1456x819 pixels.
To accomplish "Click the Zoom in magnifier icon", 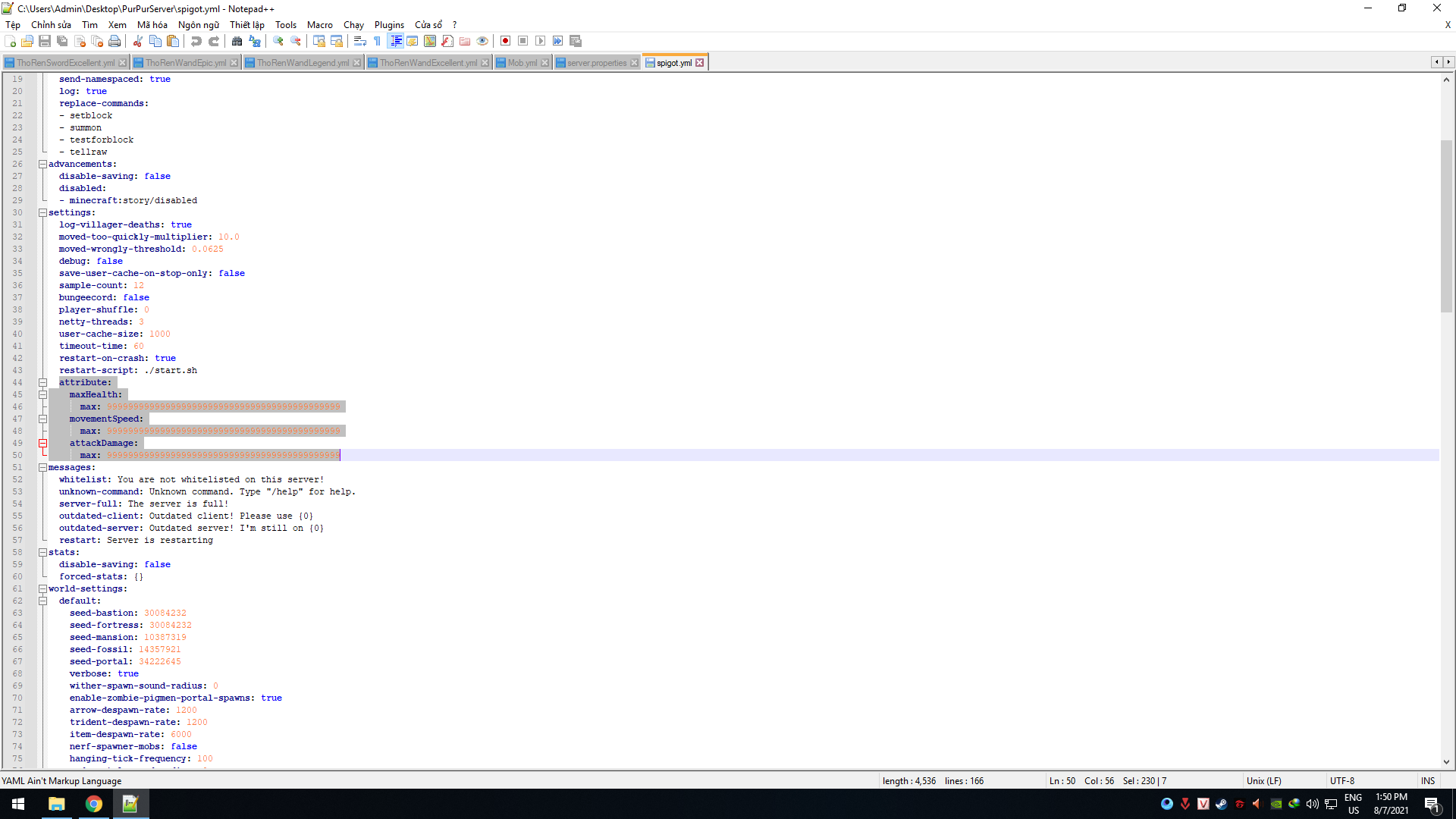I will point(278,41).
